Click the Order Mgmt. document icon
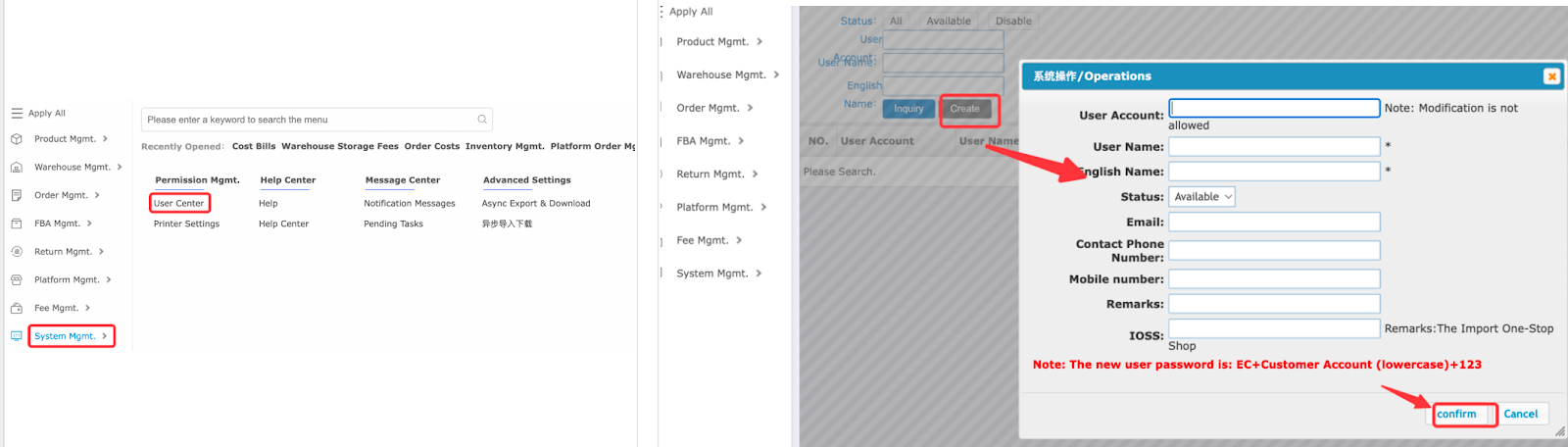 tap(17, 195)
